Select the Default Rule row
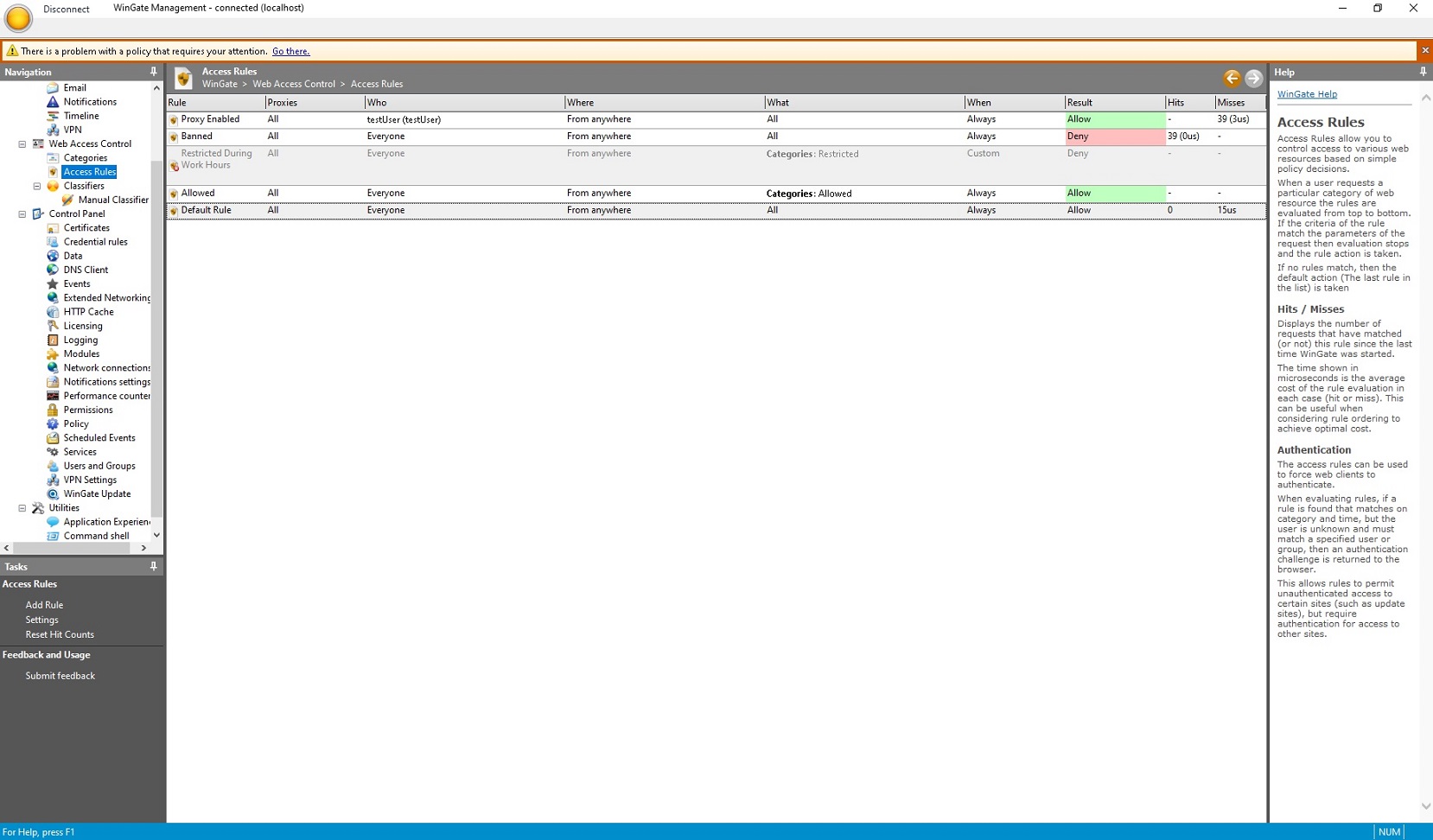1433x840 pixels. pos(716,210)
